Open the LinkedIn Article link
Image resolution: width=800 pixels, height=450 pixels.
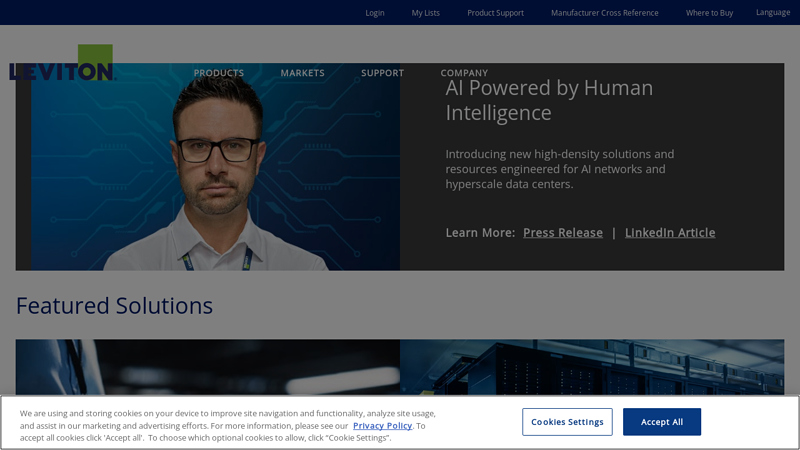point(669,233)
